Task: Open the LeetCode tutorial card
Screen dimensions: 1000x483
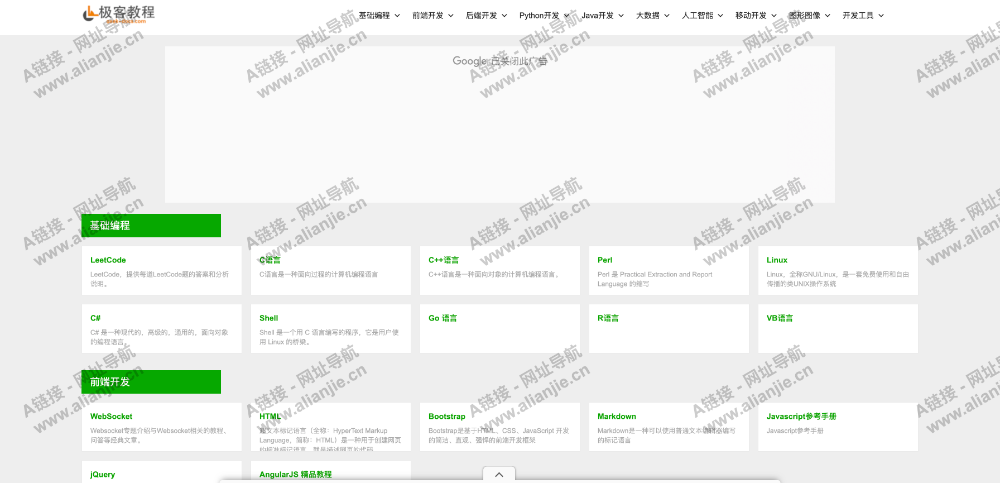Action: 108,260
